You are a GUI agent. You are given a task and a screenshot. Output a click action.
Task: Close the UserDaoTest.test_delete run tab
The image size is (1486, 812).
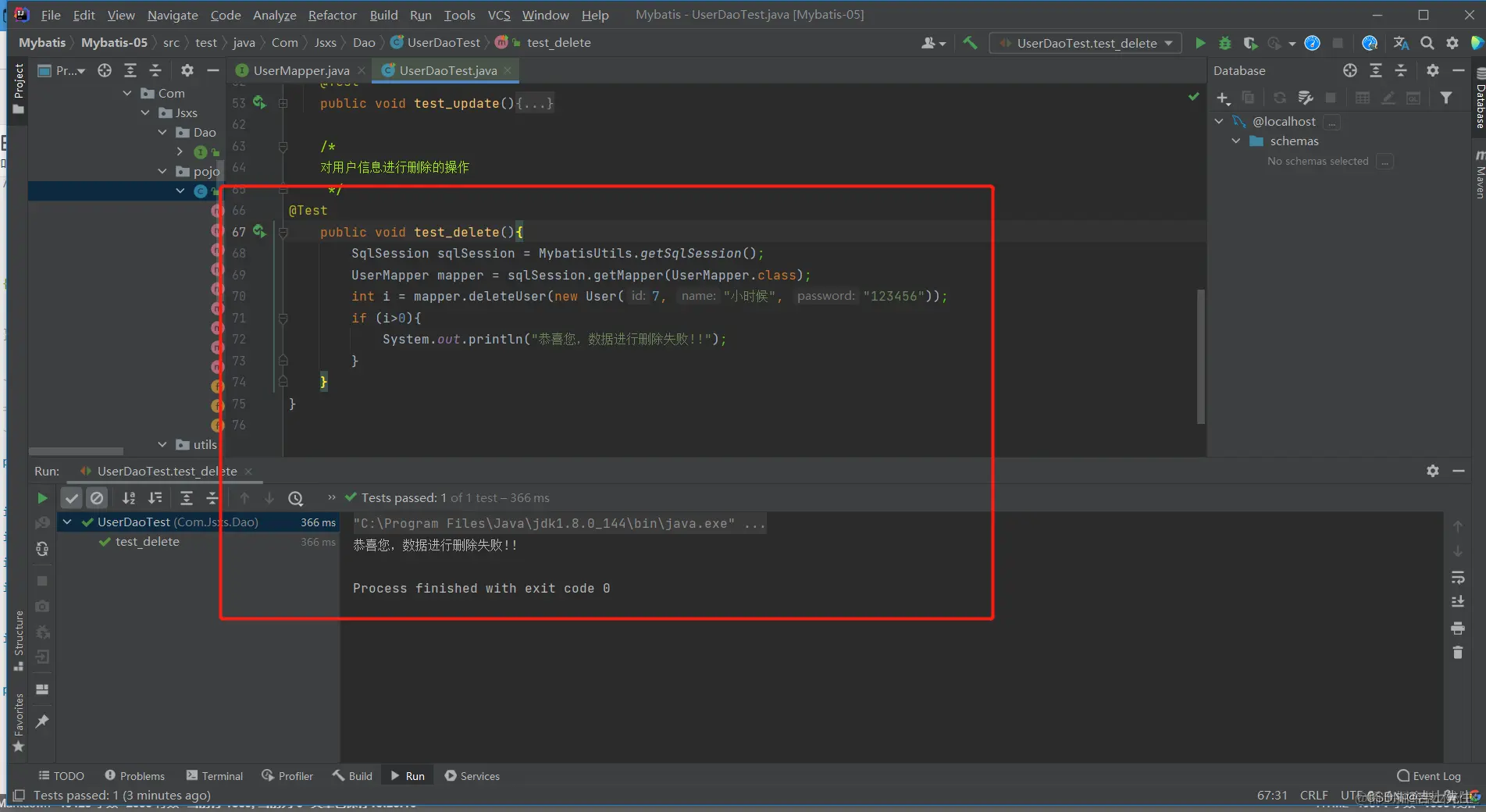pyautogui.click(x=248, y=471)
